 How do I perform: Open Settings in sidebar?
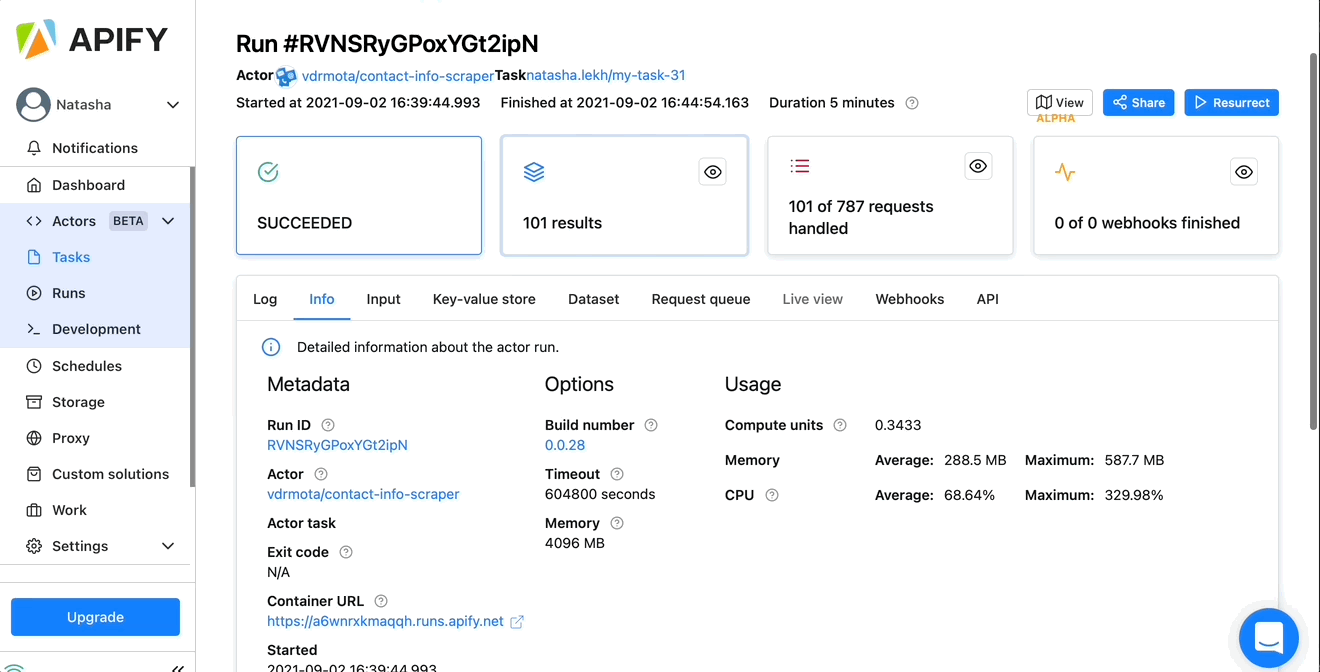80,546
